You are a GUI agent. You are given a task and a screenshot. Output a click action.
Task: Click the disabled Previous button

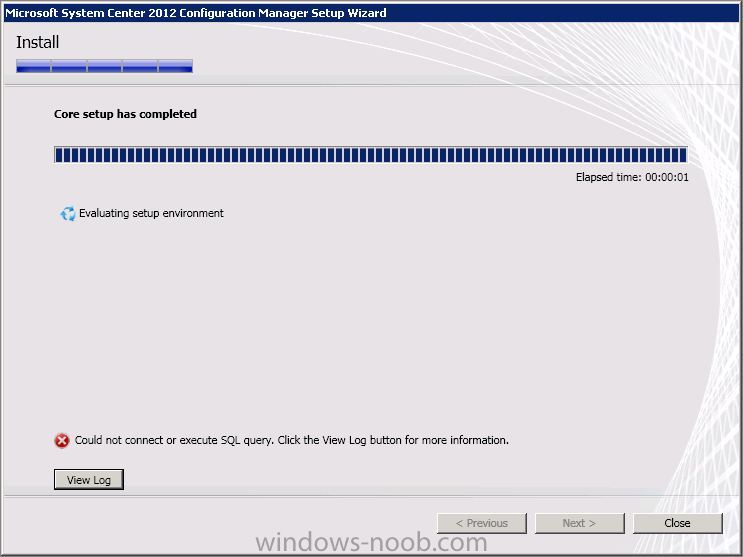(481, 523)
